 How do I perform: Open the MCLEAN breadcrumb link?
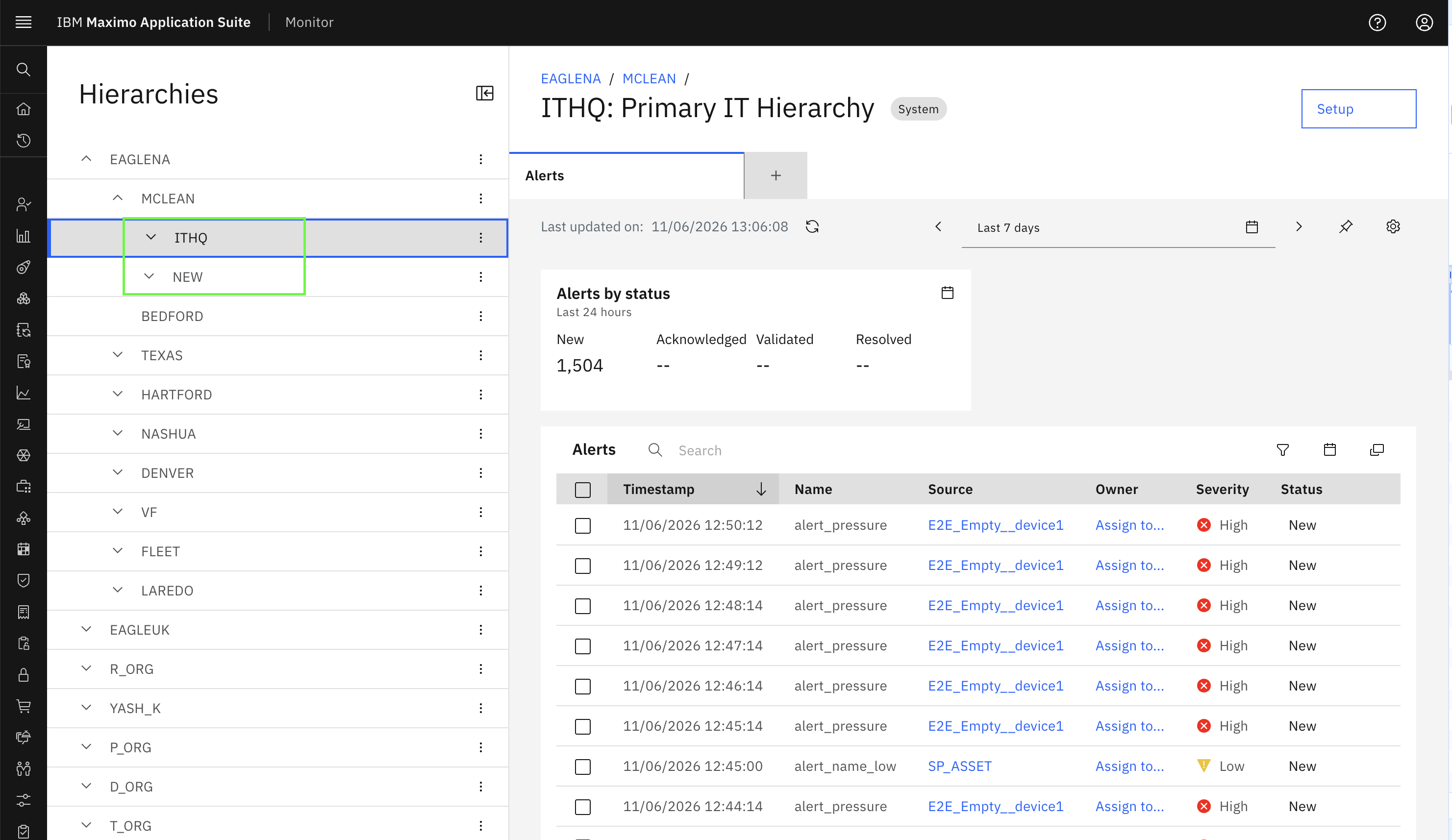coord(649,78)
